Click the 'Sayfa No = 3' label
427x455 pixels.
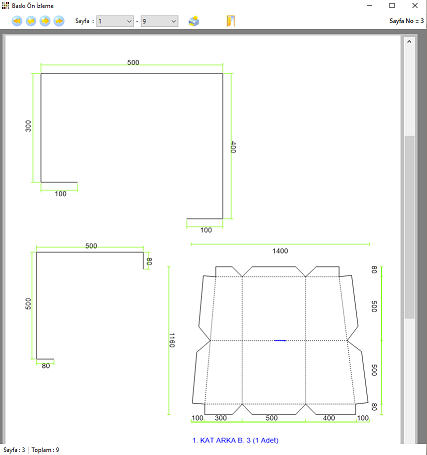pos(406,21)
